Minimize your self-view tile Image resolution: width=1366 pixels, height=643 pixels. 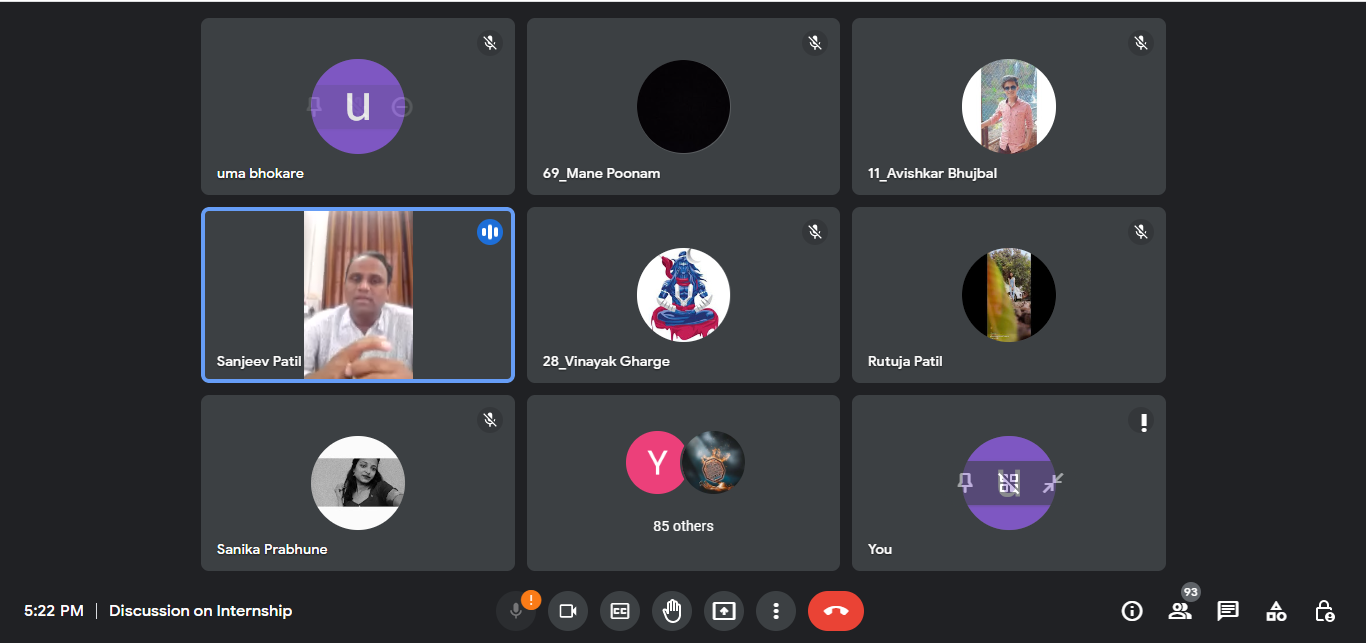pos(1052,483)
